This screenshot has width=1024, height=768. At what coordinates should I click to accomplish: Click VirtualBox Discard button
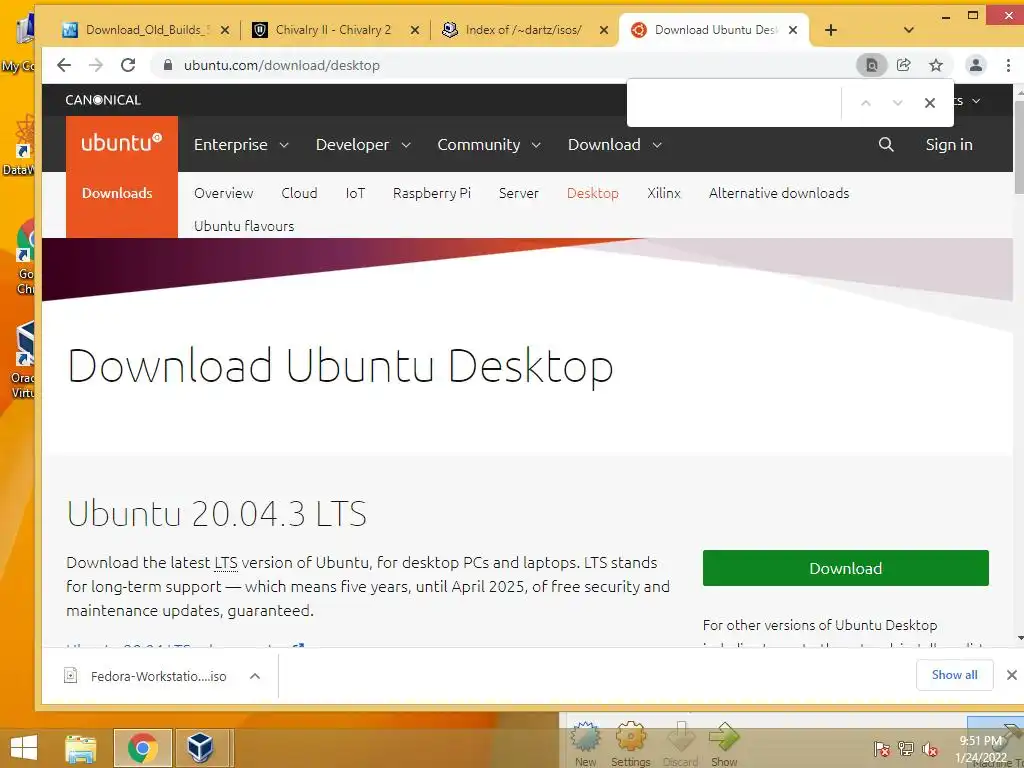[680, 744]
